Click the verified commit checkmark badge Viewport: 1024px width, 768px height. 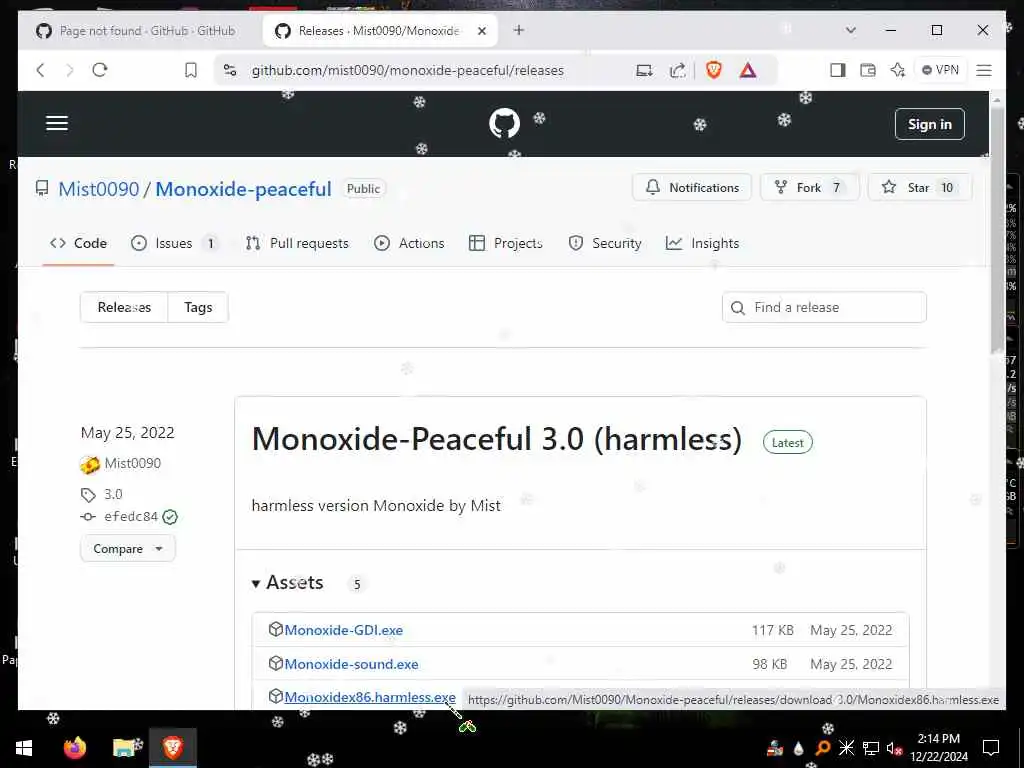(170, 517)
